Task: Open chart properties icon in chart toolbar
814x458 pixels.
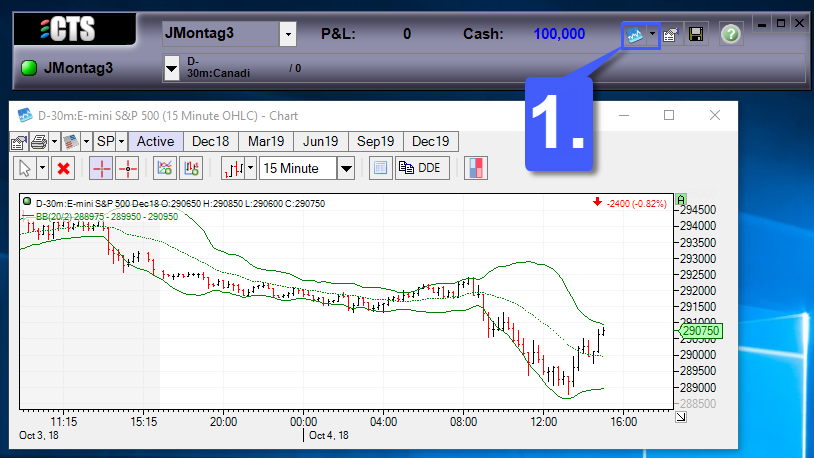Action: pyautogui.click(x=20, y=141)
